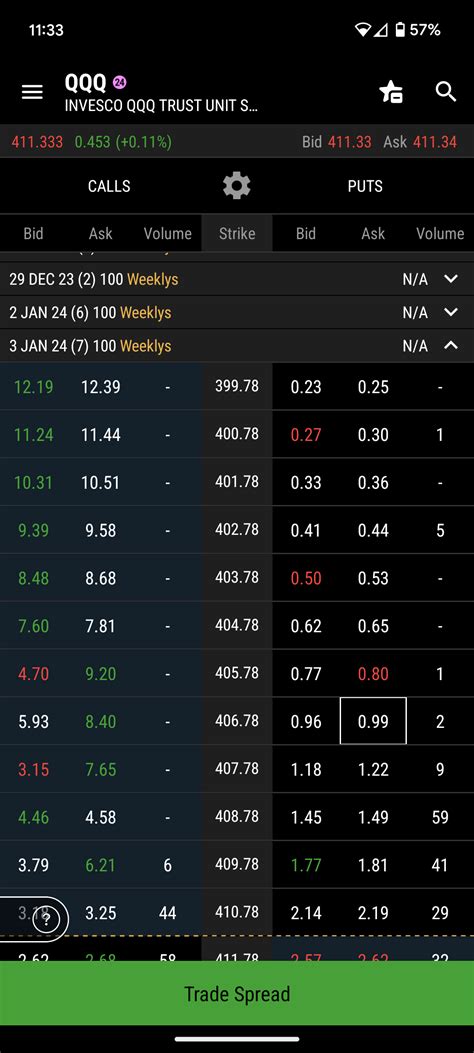Select call bid 4.70
This screenshot has width=474, height=1053.
point(33,674)
